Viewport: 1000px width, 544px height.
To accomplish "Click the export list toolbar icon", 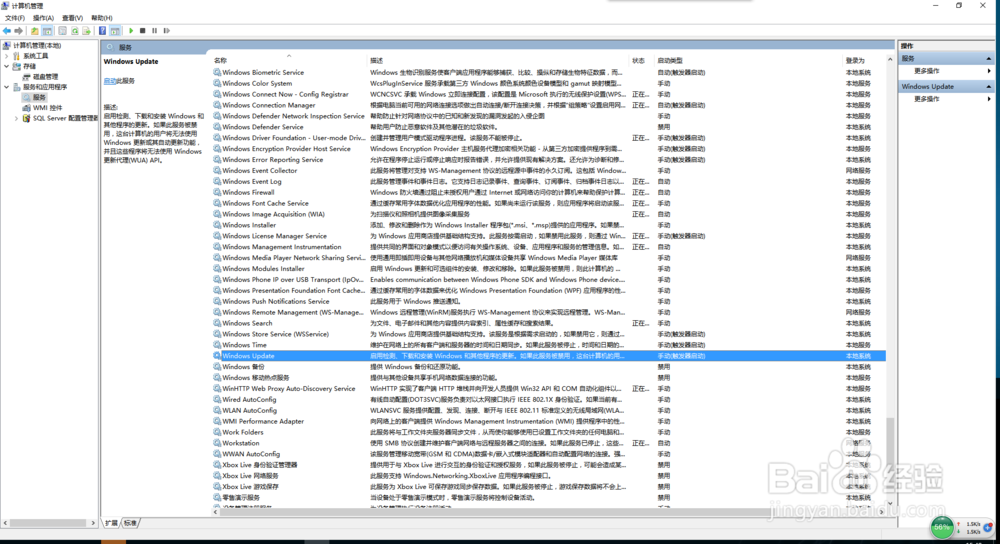I will click(87, 31).
